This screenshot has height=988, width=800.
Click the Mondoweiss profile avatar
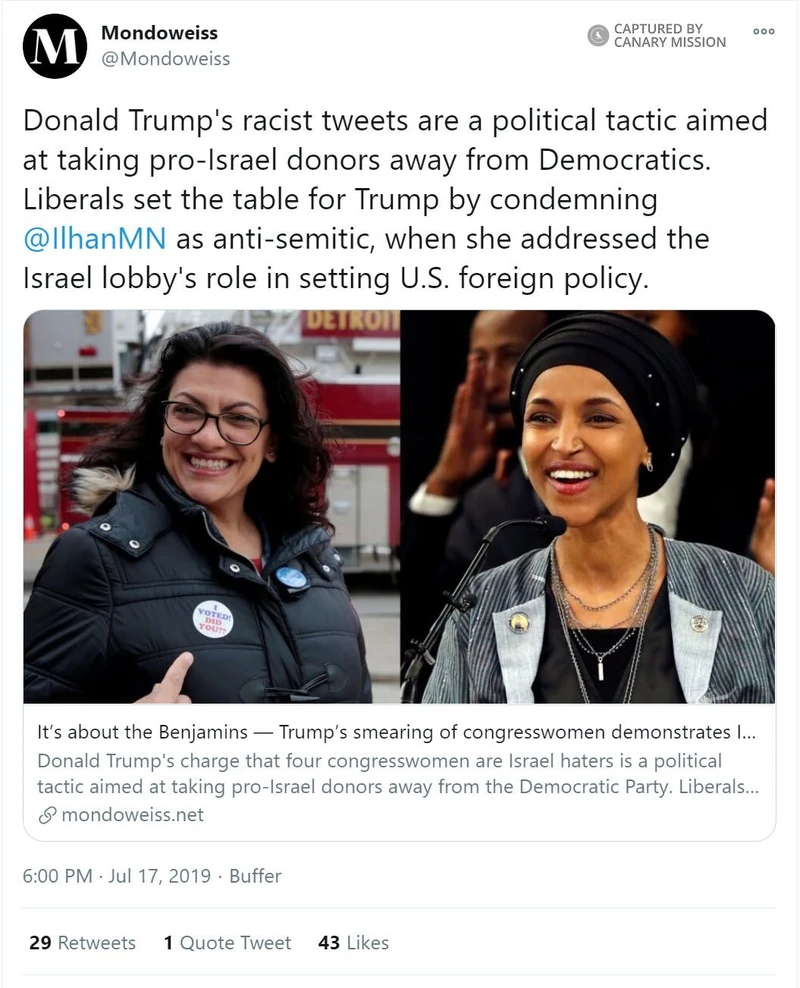tap(55, 46)
